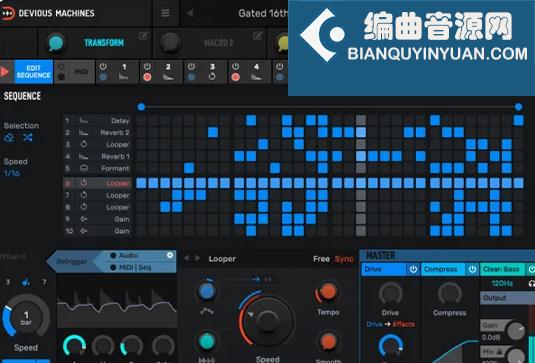Open the Speed 1/16 dropdown
Image resolution: width=535 pixels, height=363 pixels.
point(12,173)
